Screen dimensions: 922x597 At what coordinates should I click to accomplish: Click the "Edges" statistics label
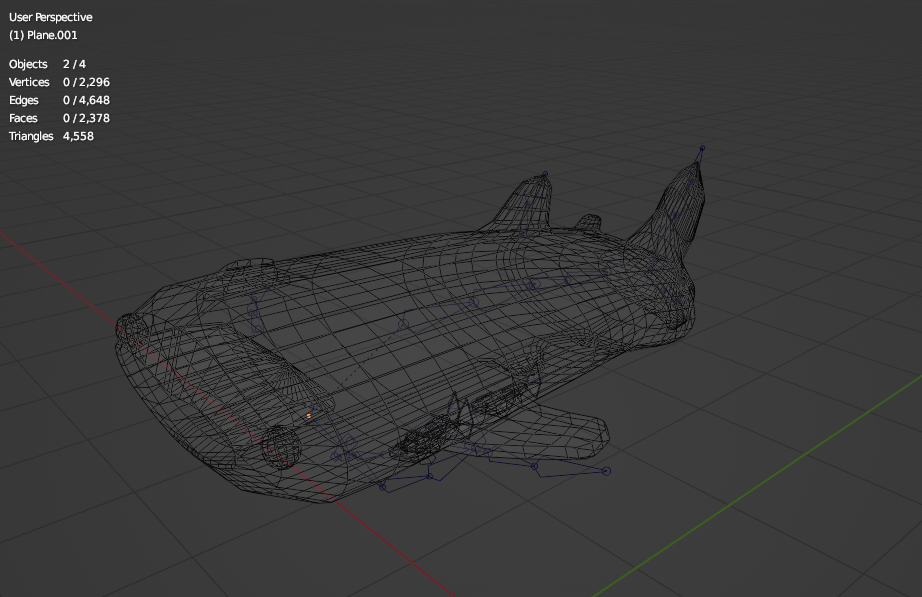[x=24, y=101]
